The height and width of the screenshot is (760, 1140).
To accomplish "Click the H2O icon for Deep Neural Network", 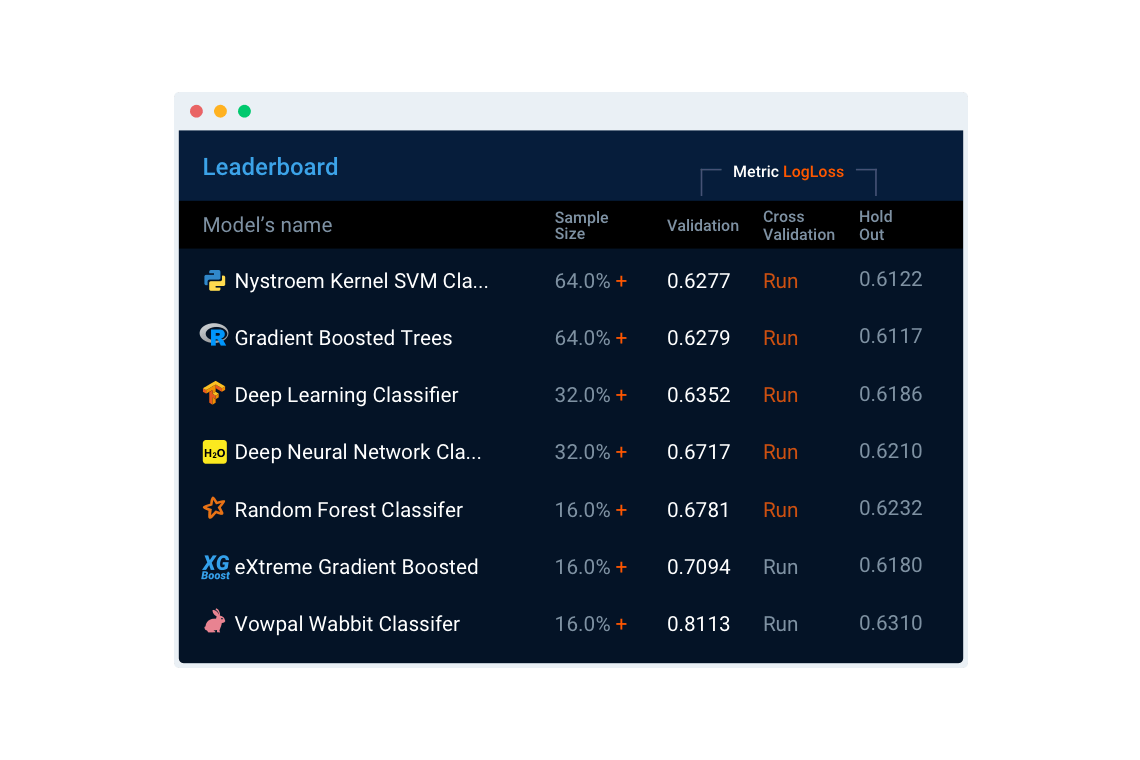I will [x=214, y=452].
